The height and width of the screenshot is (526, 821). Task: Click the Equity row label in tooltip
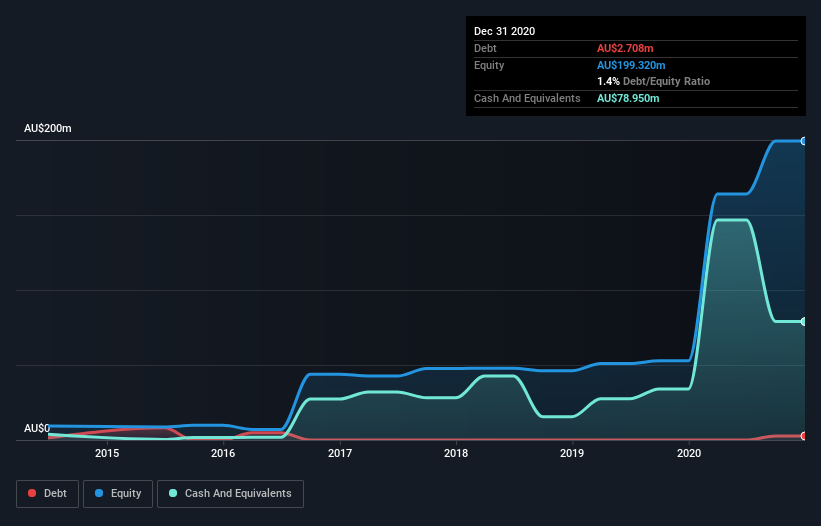click(489, 65)
